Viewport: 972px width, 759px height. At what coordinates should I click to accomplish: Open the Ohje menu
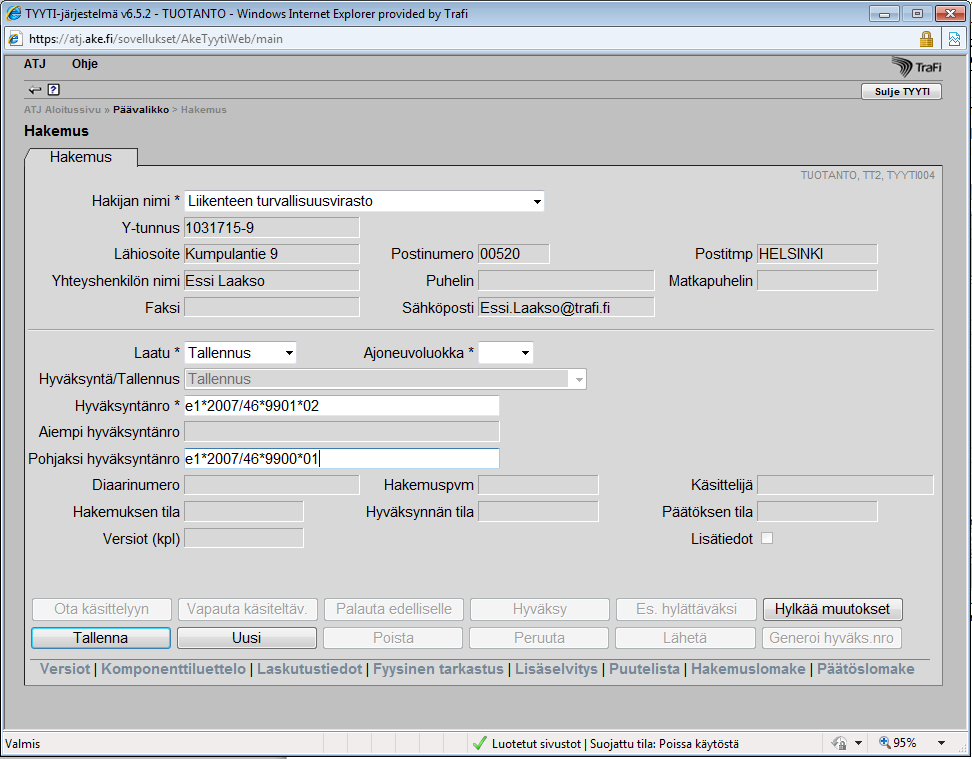click(x=85, y=64)
